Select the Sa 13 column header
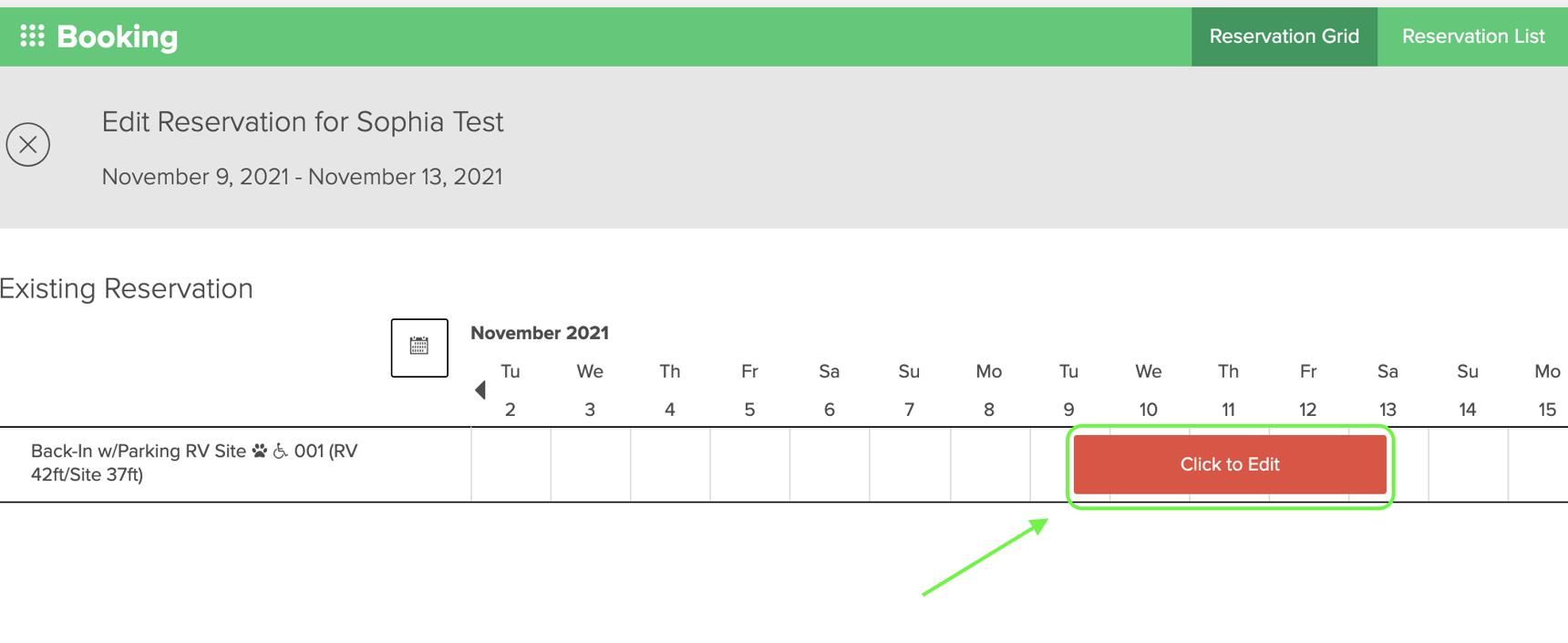 point(1387,389)
